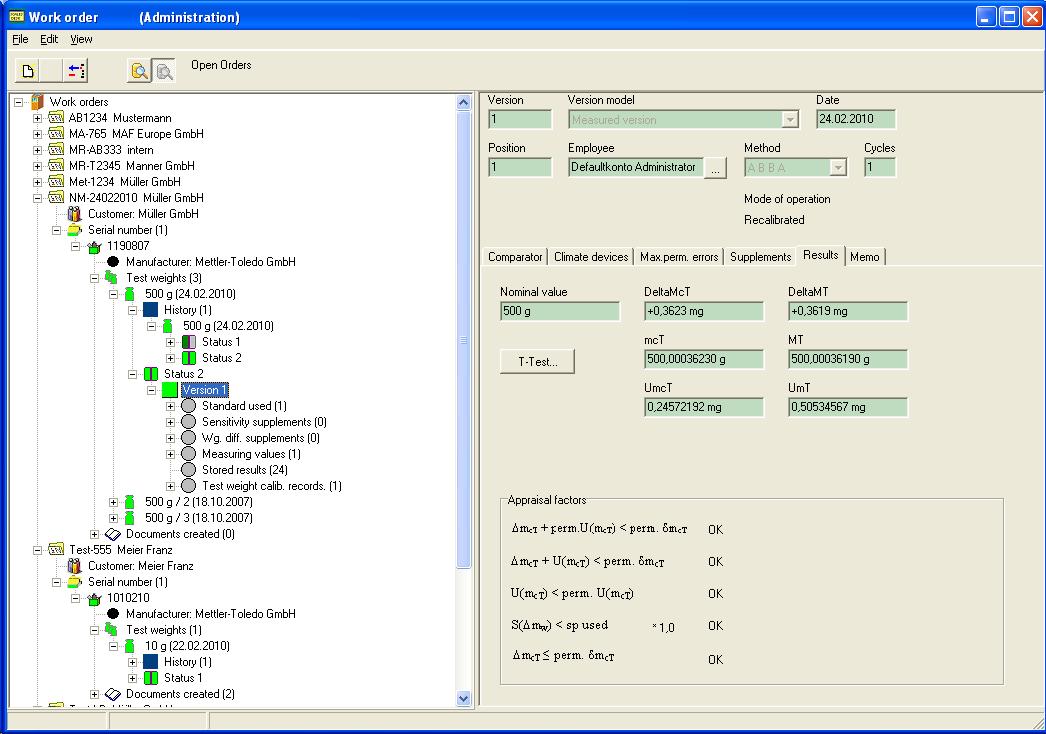Click the greyed search toolbar icon
Screen dimensions: 1046x734
pyautogui.click(x=163, y=70)
